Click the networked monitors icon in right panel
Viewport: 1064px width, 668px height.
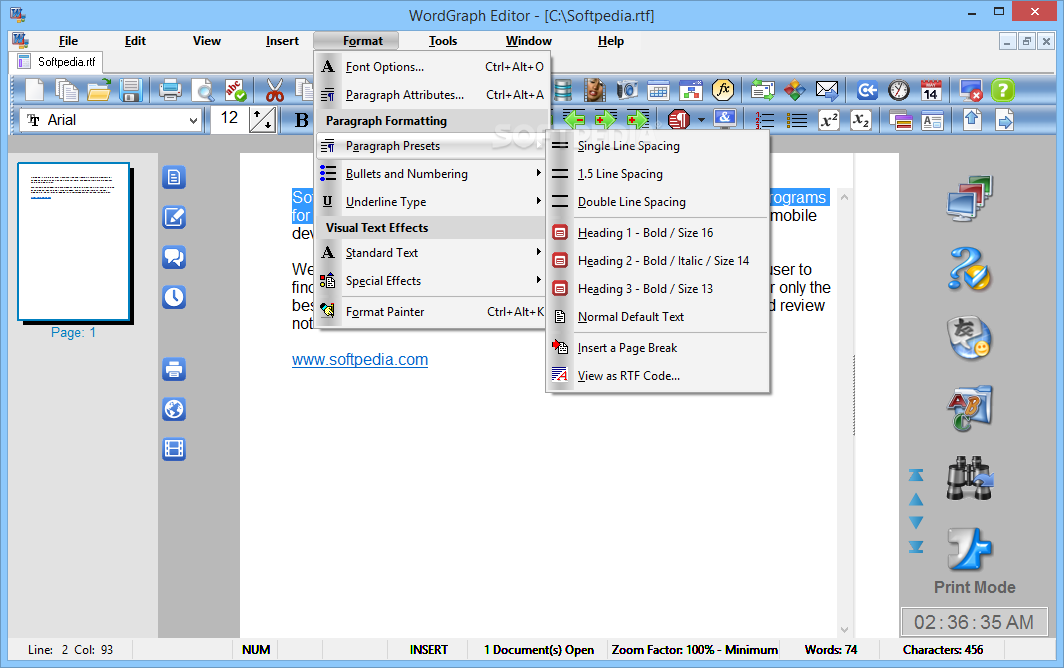pos(970,198)
